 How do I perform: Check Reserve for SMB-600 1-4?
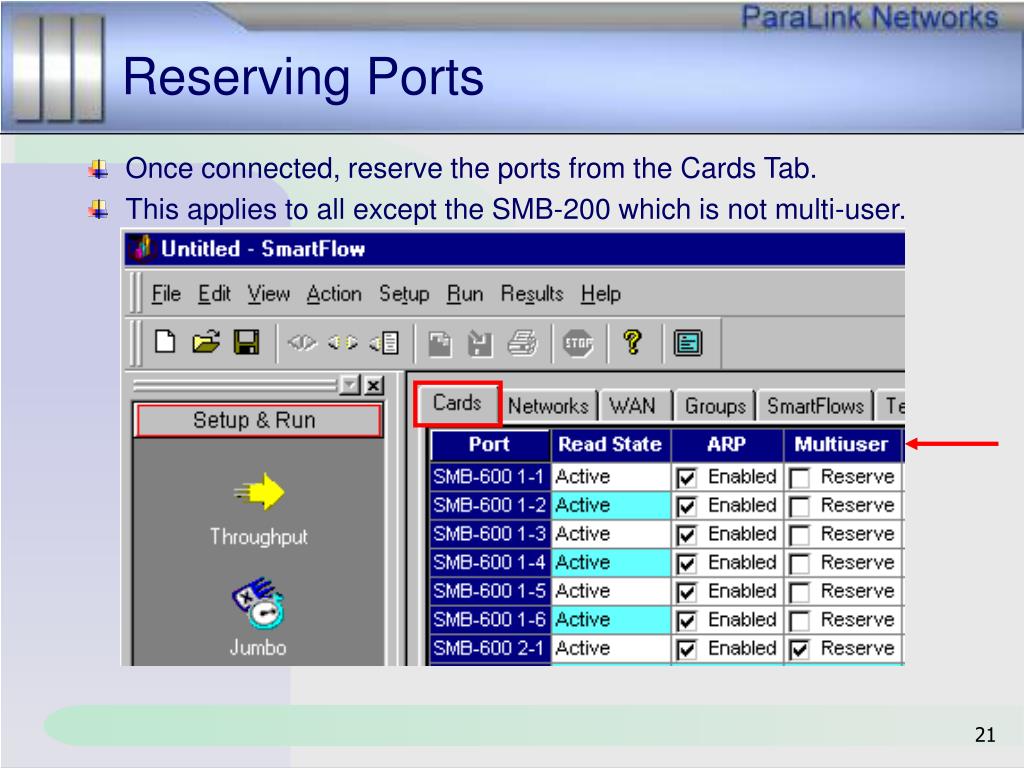coord(799,563)
